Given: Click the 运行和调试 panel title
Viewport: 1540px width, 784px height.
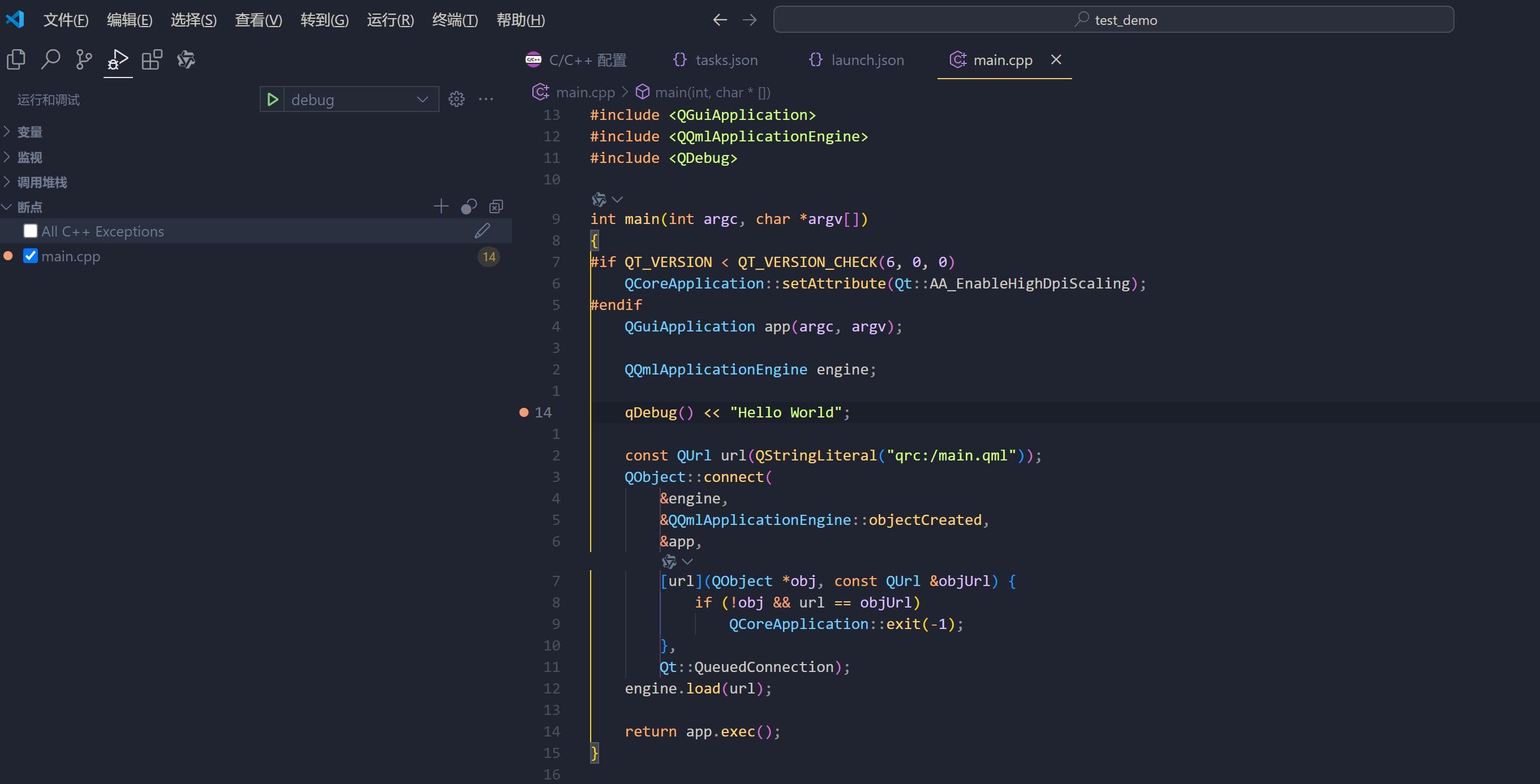Looking at the screenshot, I should pos(49,100).
